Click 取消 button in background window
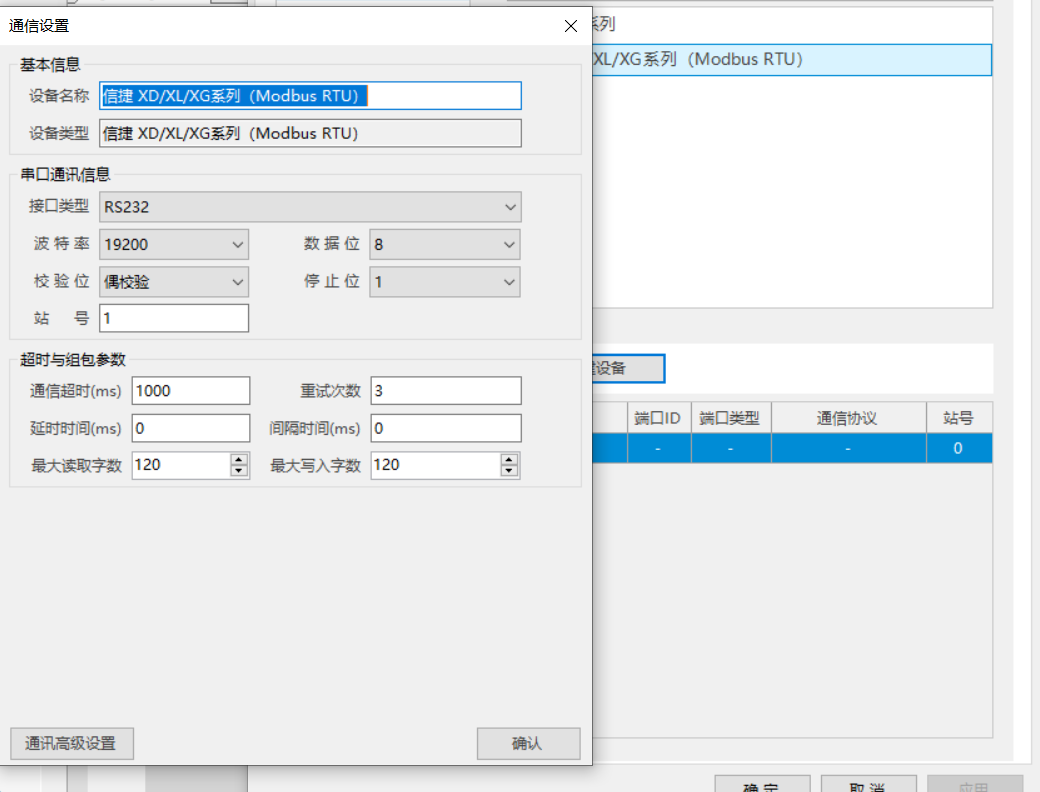The width and height of the screenshot is (1040, 792). point(868,784)
